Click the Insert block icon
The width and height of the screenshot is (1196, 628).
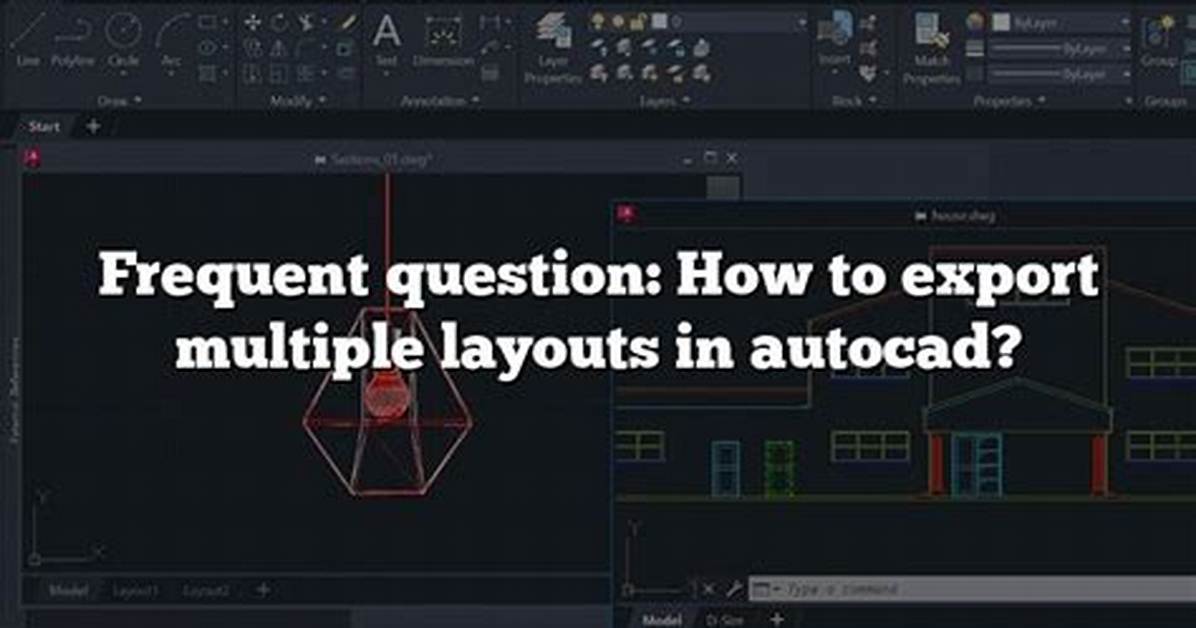click(834, 38)
